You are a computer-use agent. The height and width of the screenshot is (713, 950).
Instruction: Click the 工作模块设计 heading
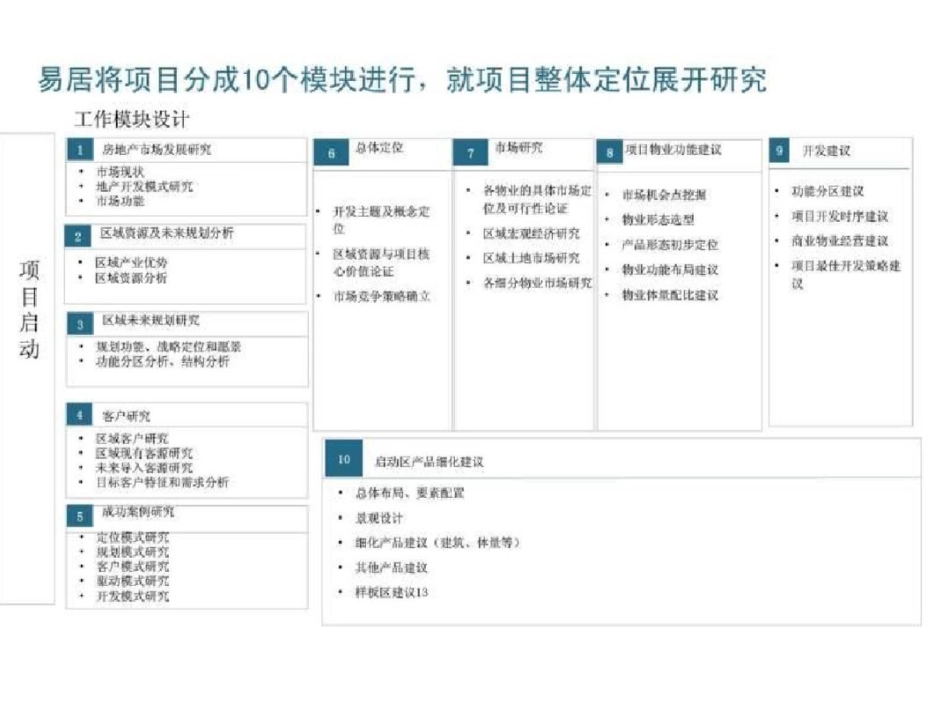(x=131, y=120)
